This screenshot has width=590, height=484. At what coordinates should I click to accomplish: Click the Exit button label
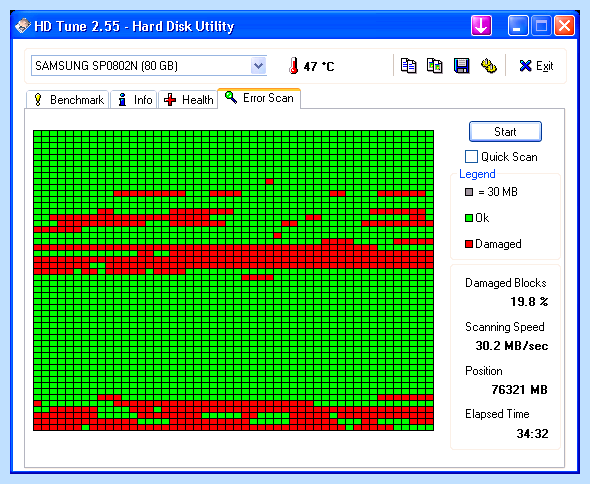(544, 66)
